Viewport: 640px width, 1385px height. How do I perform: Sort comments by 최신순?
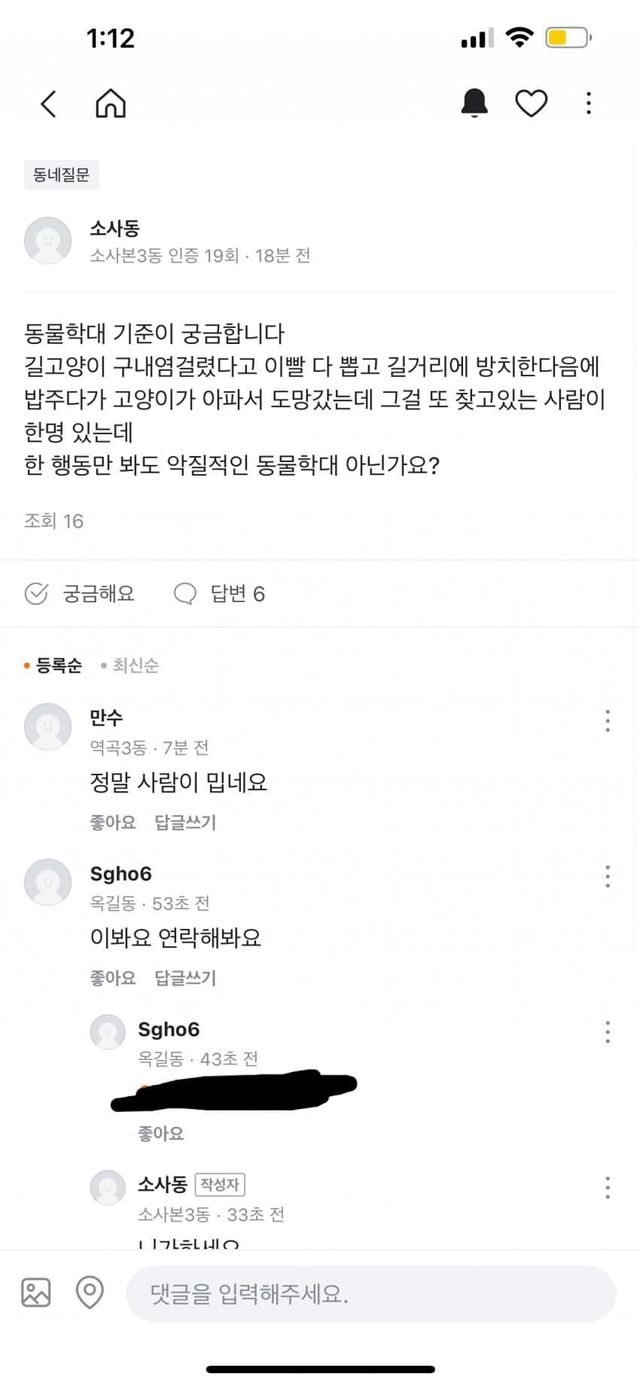coord(134,666)
